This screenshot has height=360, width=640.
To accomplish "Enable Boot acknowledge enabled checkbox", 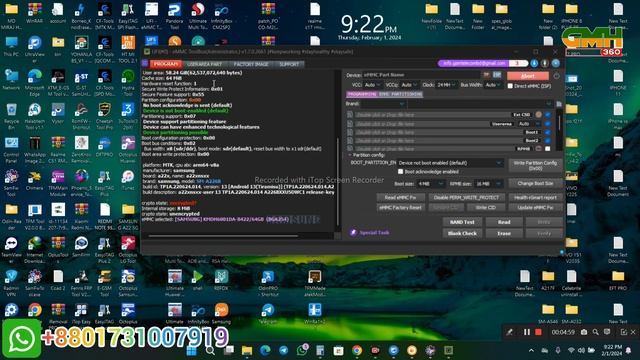I will coord(400,172).
